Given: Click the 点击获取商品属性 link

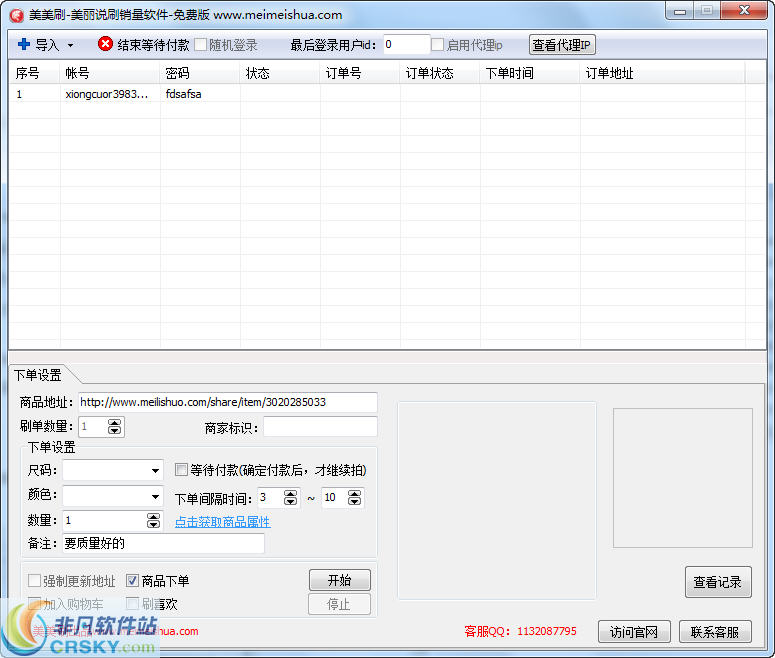Looking at the screenshot, I should tap(222, 522).
